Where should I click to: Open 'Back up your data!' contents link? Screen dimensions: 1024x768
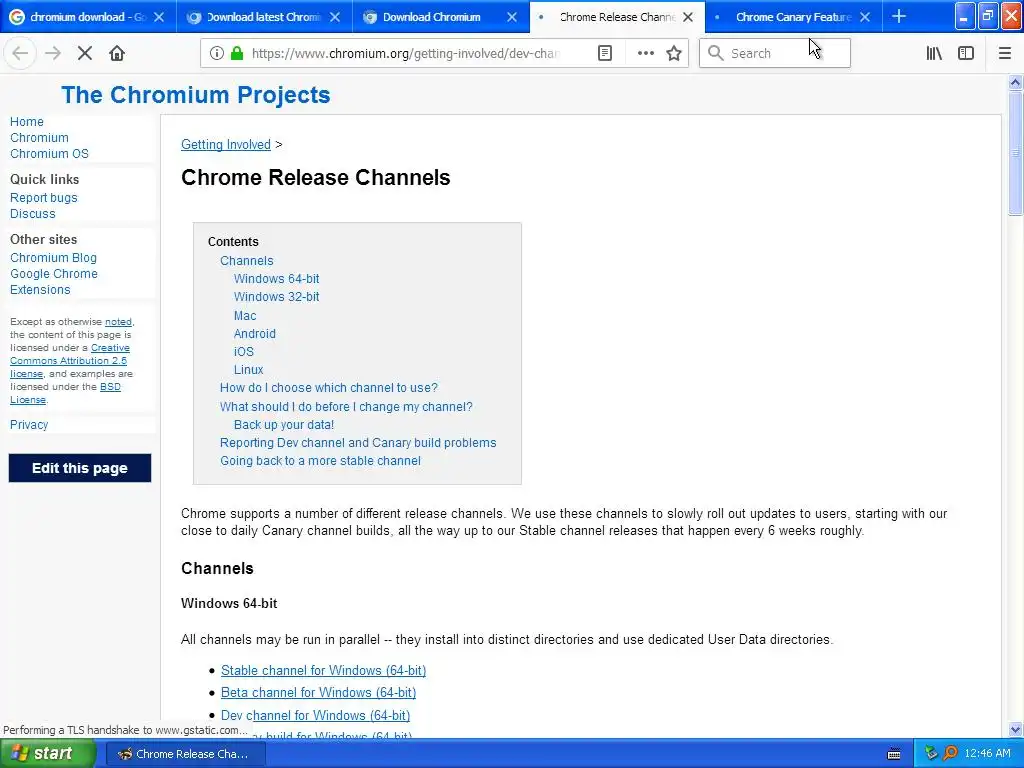[284, 424]
